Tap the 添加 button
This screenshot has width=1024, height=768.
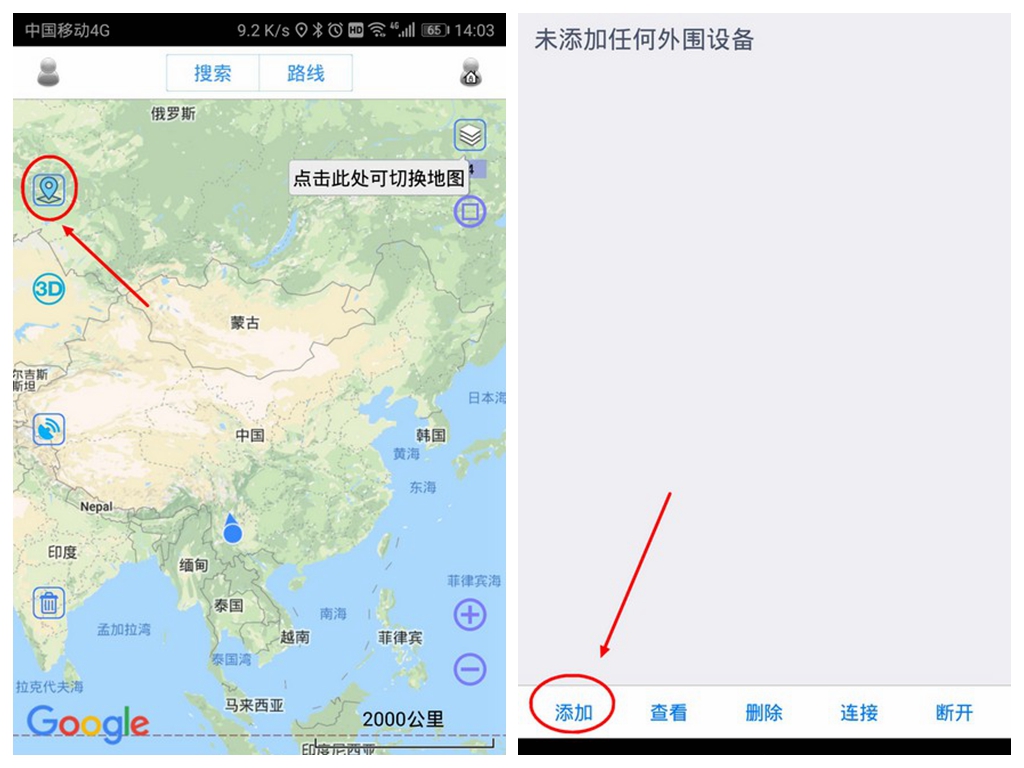(573, 712)
